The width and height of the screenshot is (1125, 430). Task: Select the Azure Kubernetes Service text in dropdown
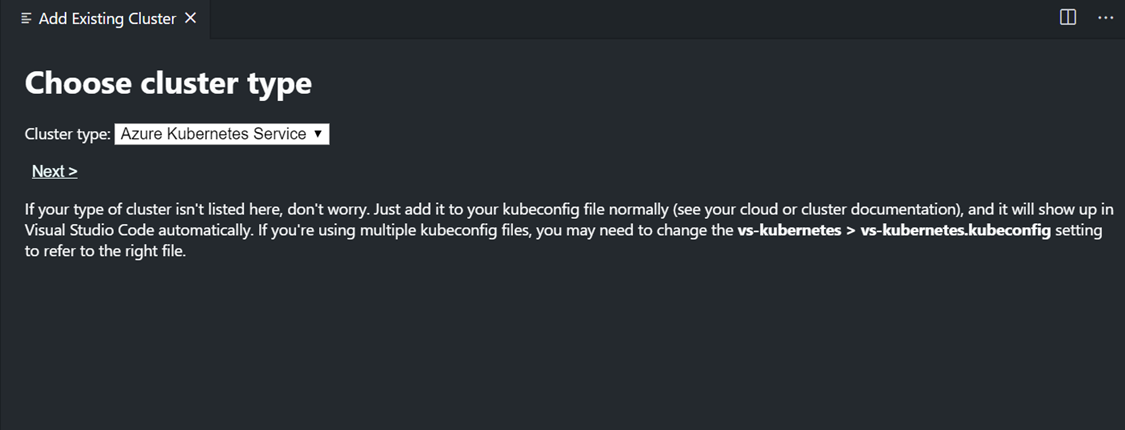pos(213,134)
